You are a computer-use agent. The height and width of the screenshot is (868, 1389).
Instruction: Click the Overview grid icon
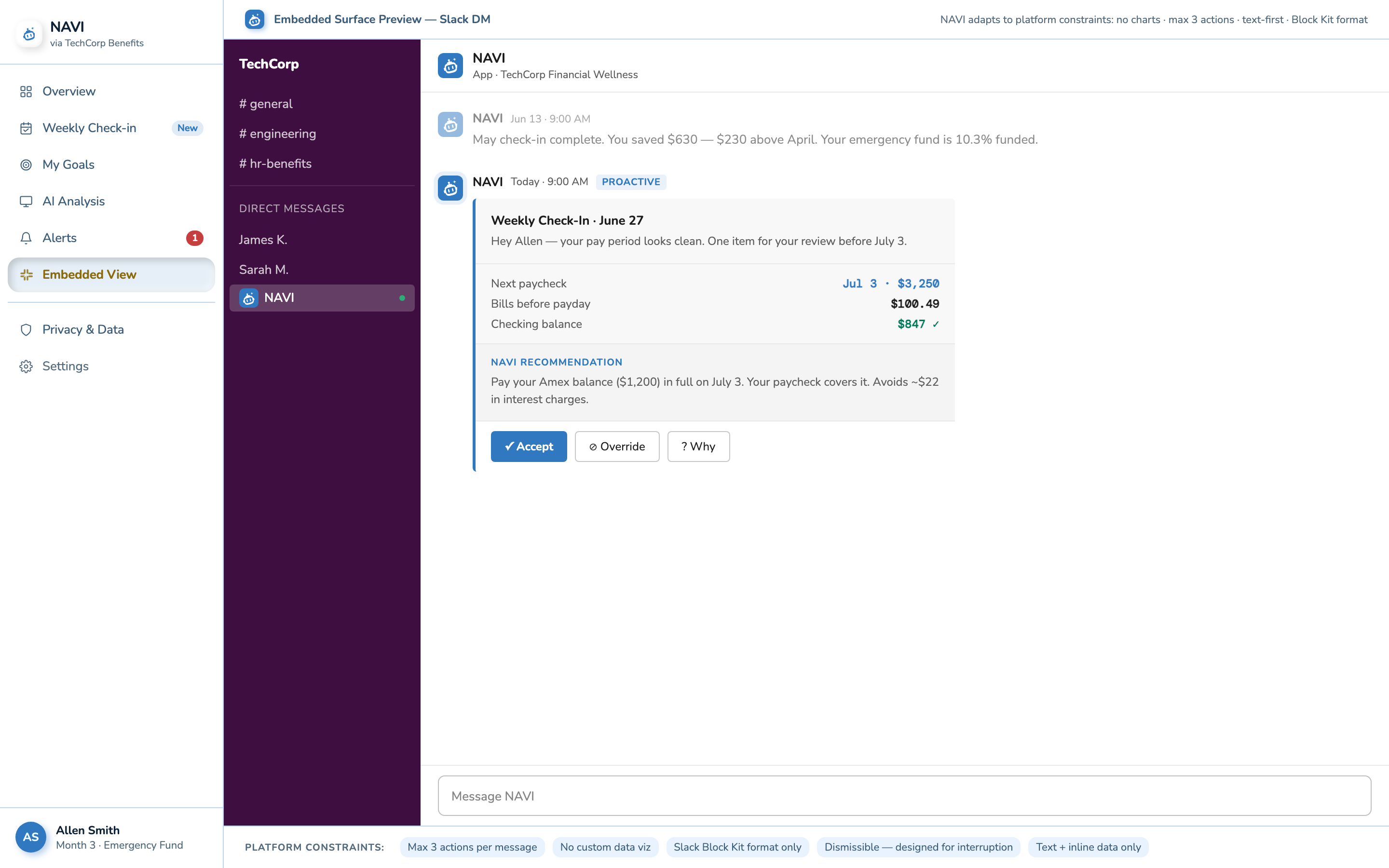[x=26, y=91]
